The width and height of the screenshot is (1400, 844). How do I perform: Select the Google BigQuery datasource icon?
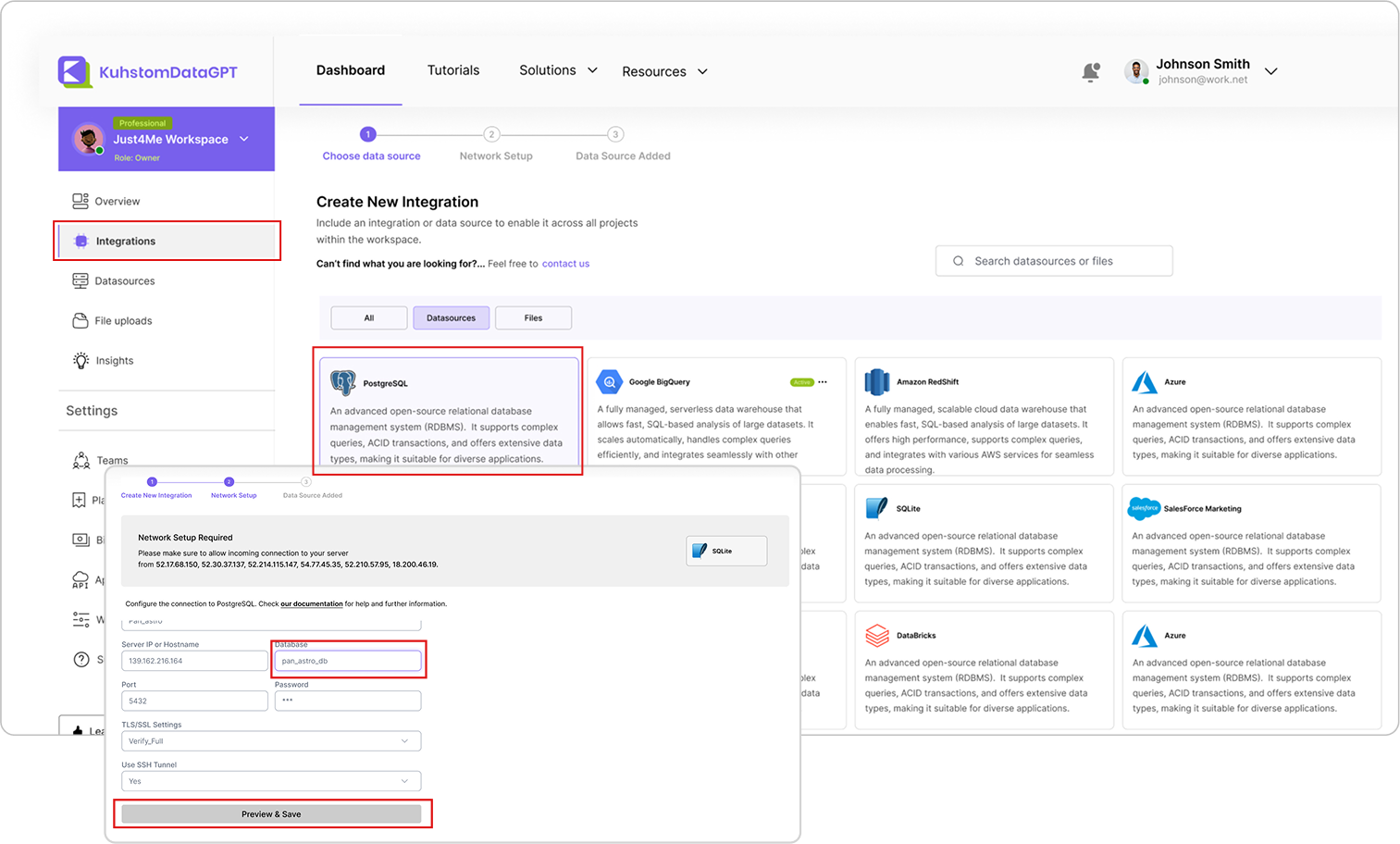point(609,381)
